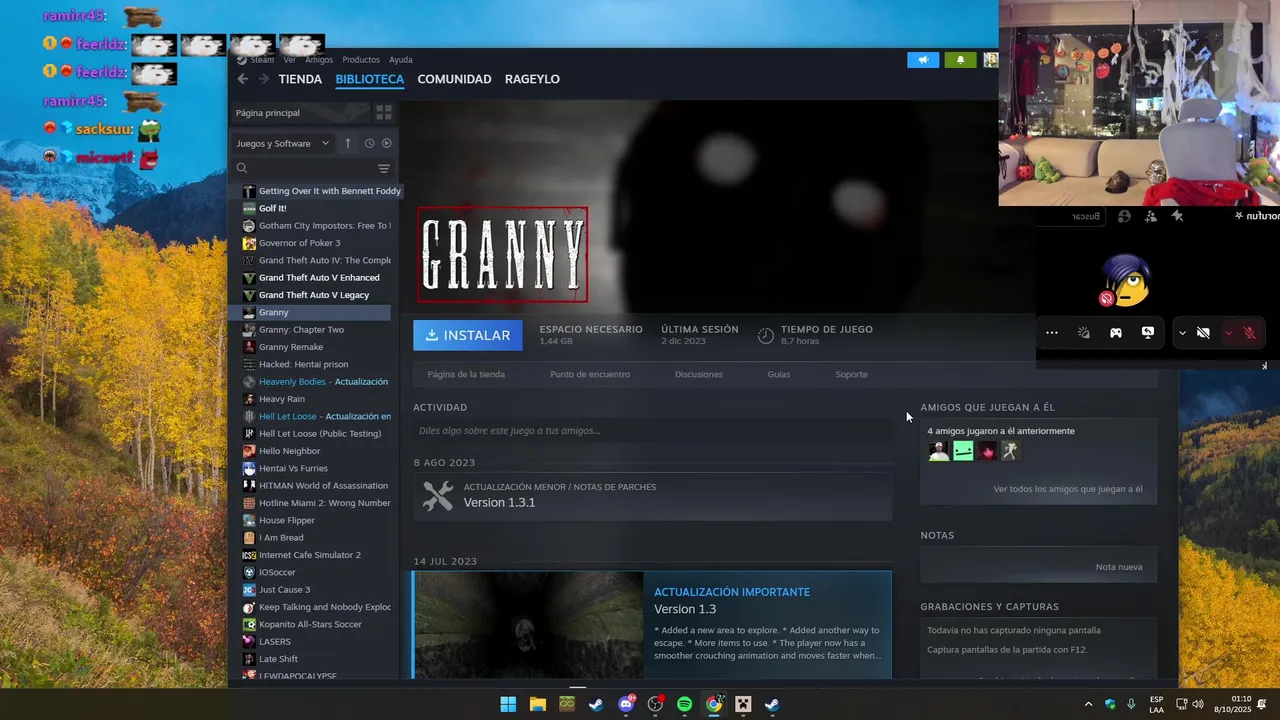Open the Ayuda menu
Screen dimensions: 1280x720
pos(400,60)
